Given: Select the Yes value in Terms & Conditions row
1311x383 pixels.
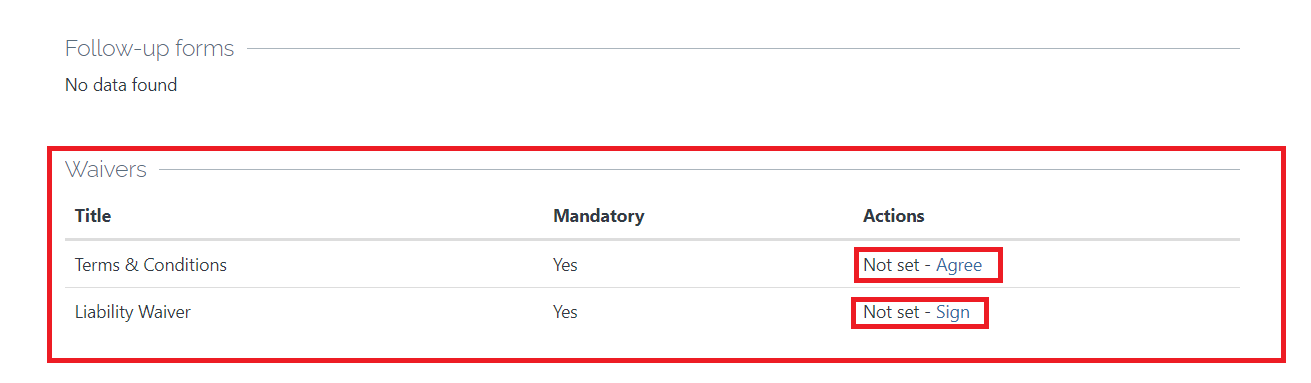Looking at the screenshot, I should click(565, 265).
